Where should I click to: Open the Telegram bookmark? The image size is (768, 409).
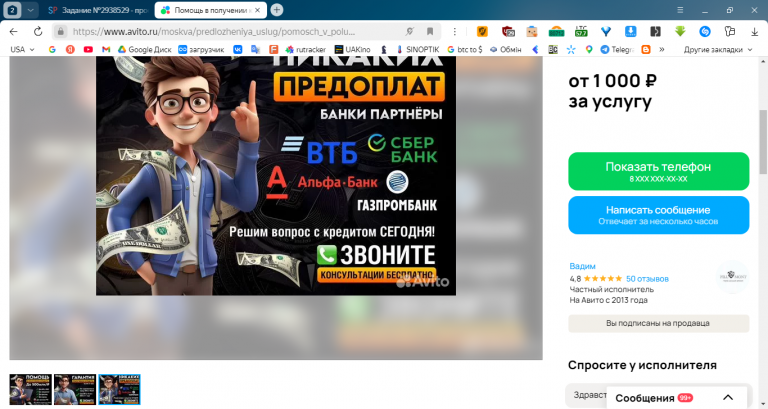coord(617,49)
